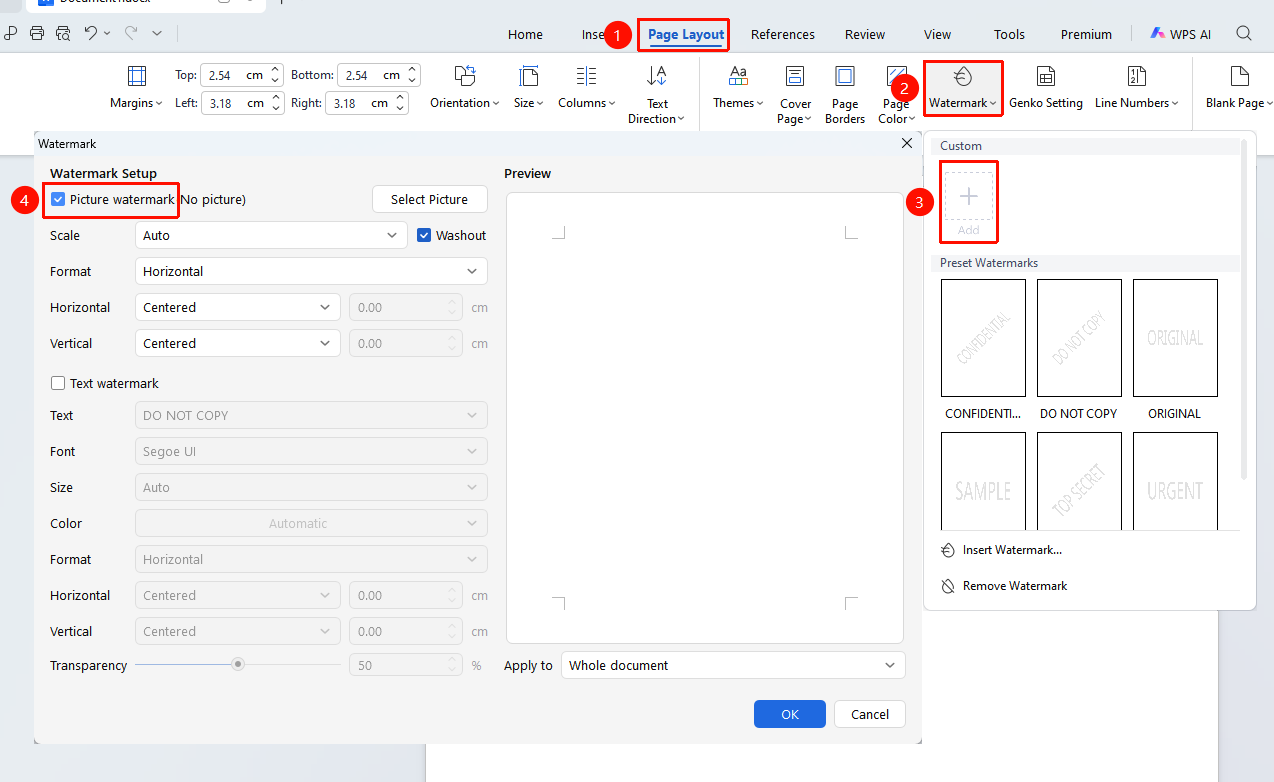Click the Undo arrow
The width and height of the screenshot is (1274, 782).
tap(91, 33)
